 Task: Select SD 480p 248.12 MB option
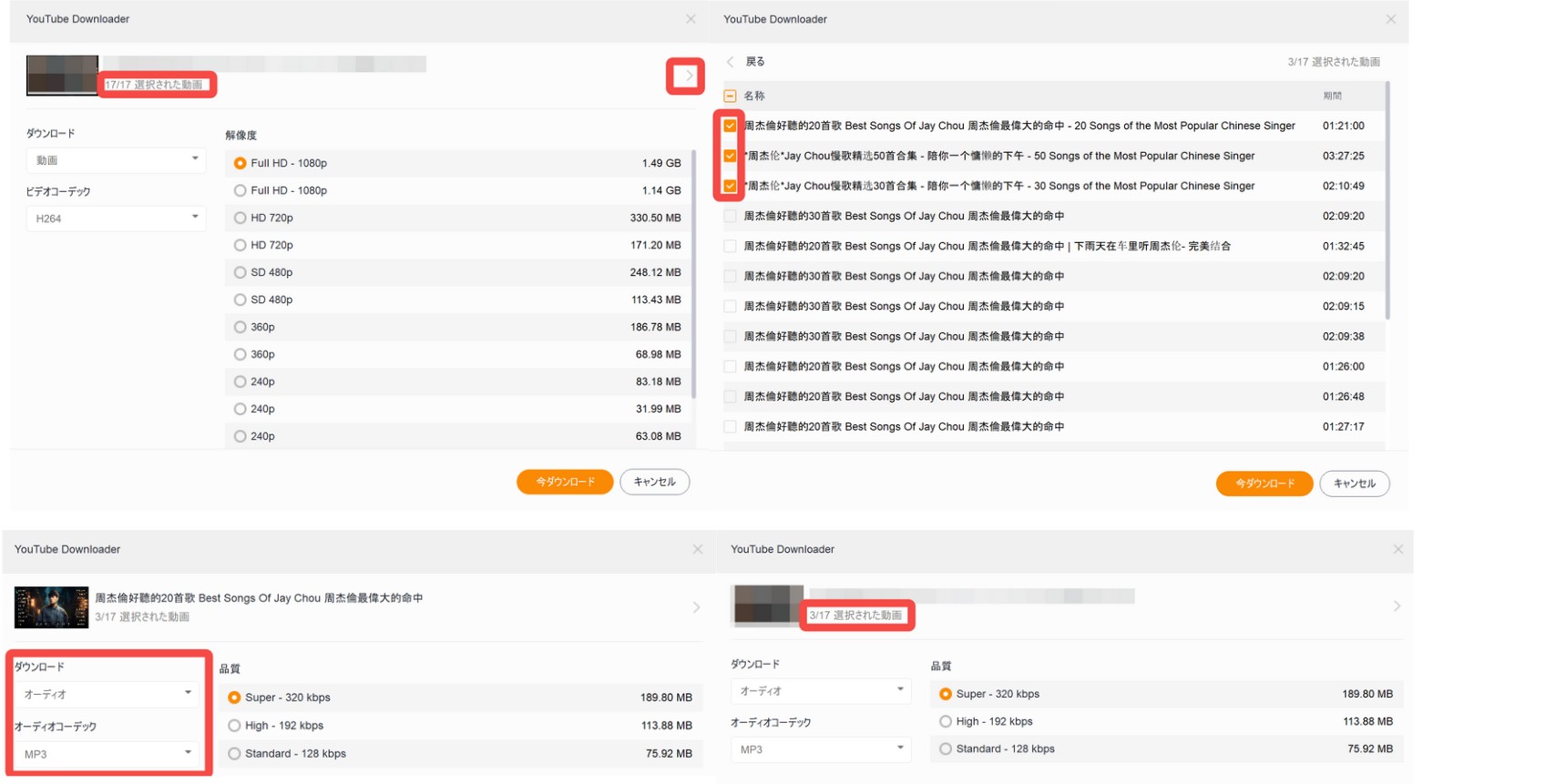click(240, 272)
